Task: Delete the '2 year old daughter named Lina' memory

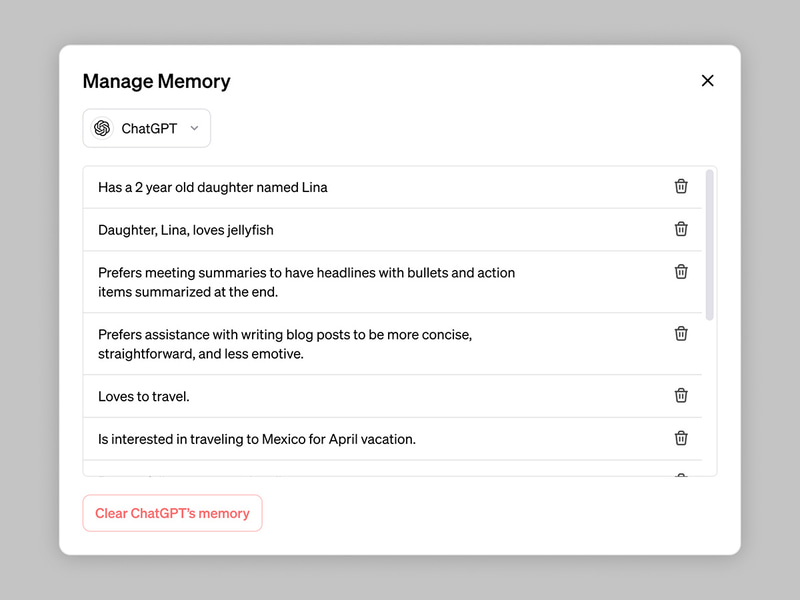Action: pyautogui.click(x=681, y=186)
